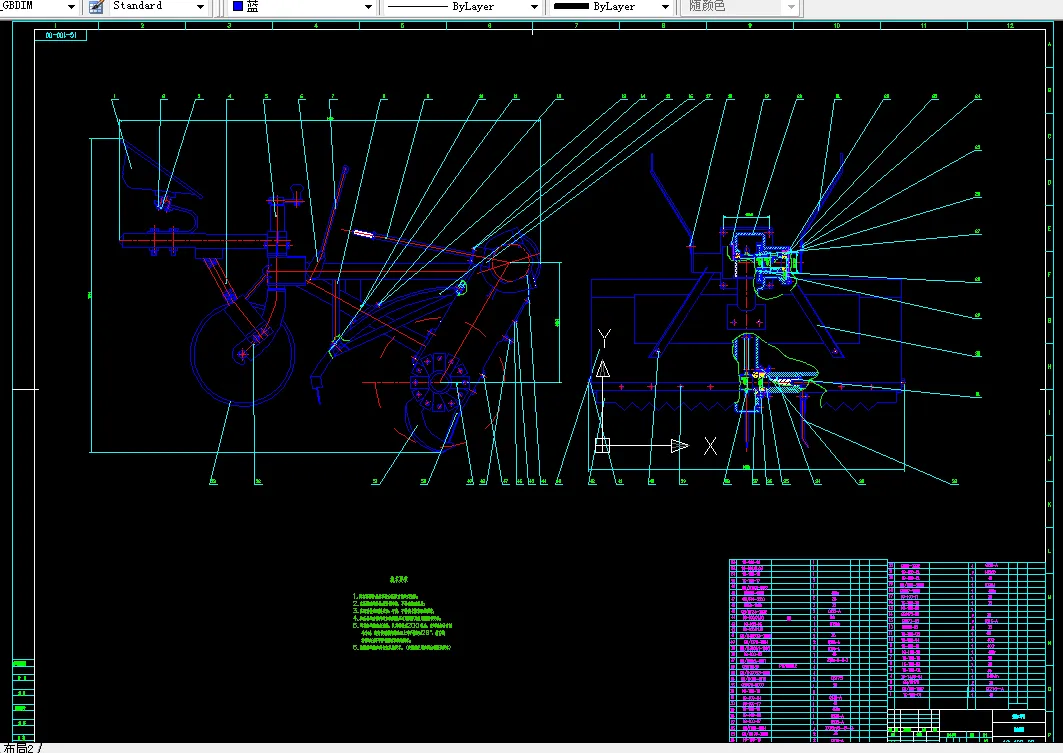Open the lineweight ByLayer dropdown

(x=665, y=7)
